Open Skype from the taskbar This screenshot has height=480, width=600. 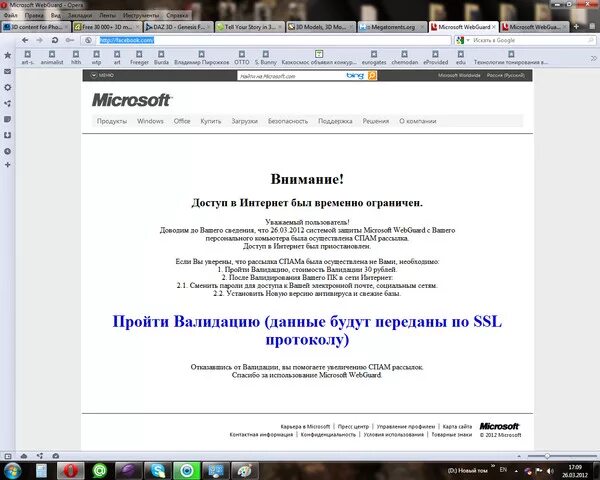(158, 470)
